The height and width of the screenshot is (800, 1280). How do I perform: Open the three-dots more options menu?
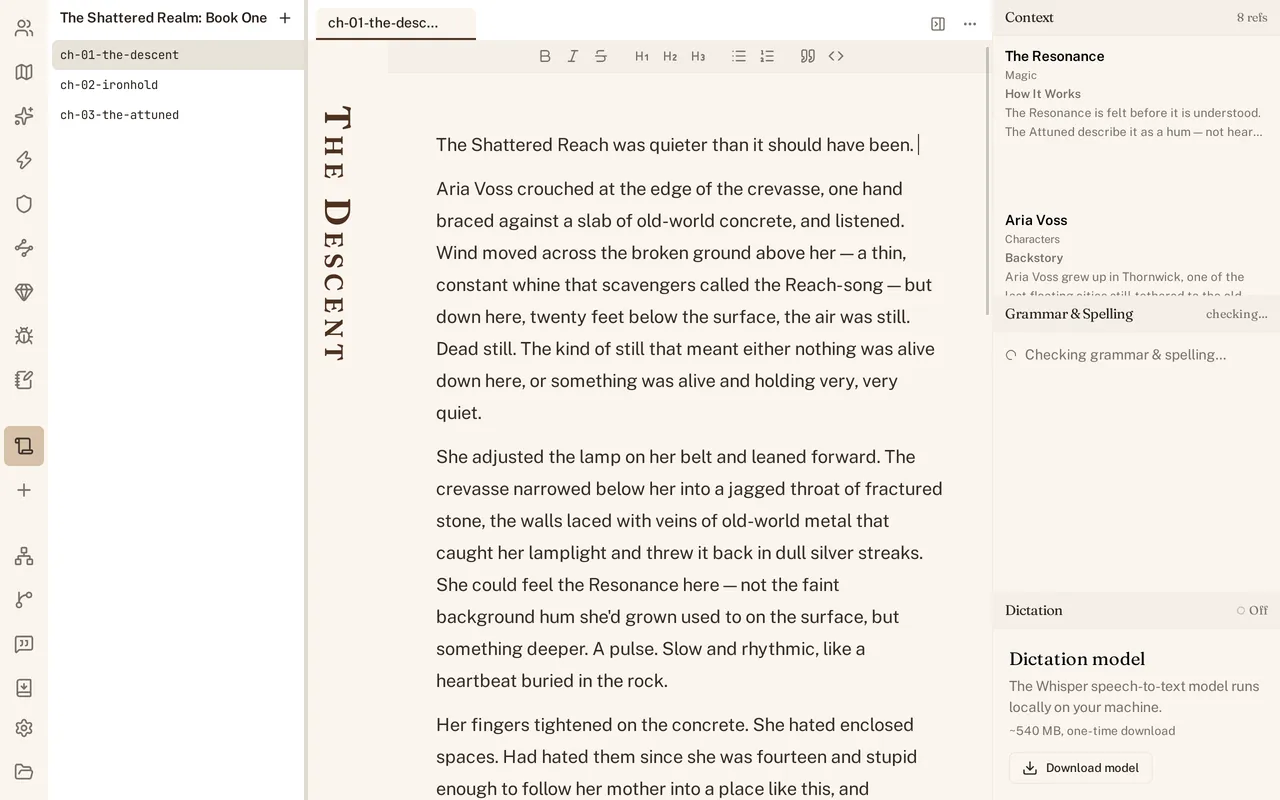970,24
